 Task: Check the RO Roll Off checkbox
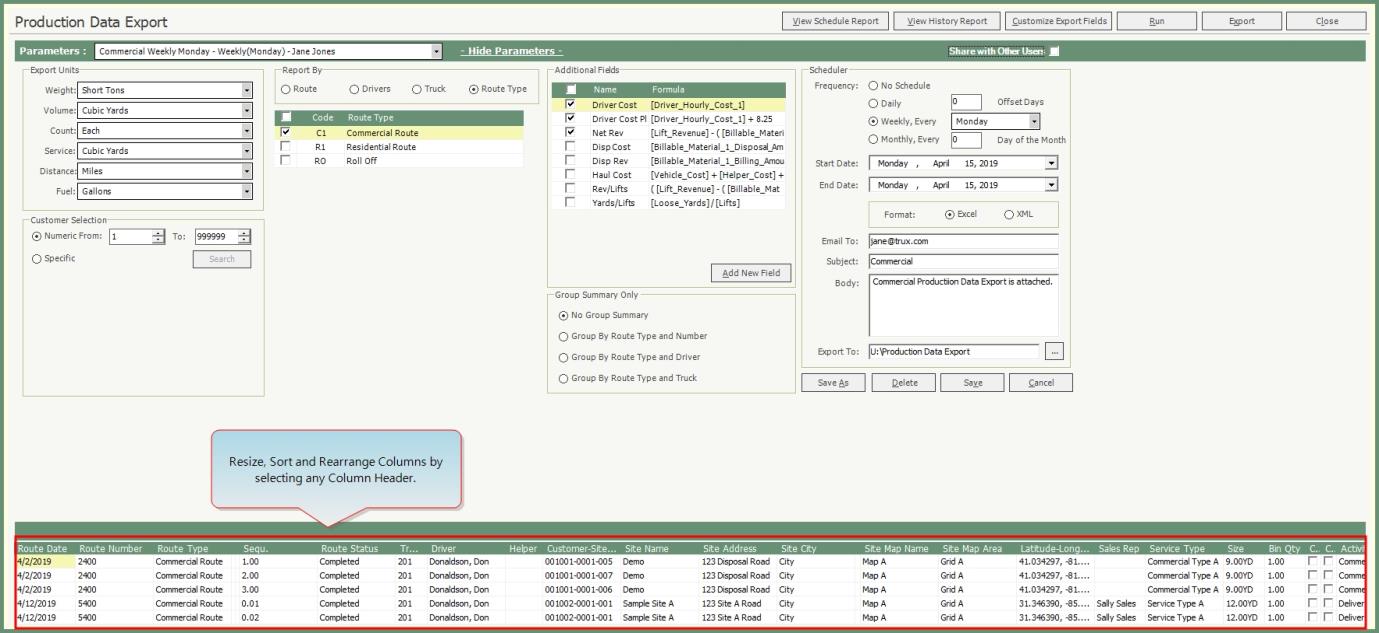pos(286,160)
